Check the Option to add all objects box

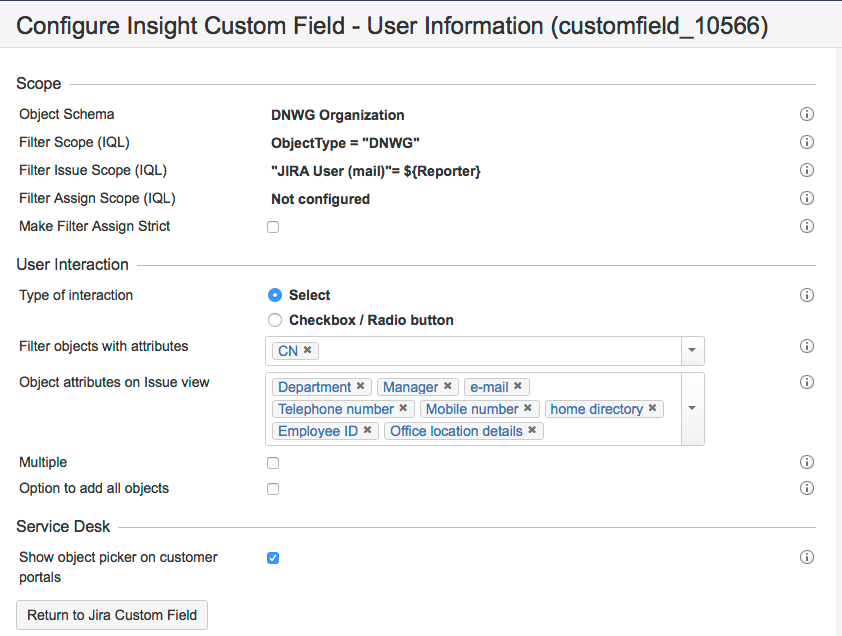(x=273, y=489)
